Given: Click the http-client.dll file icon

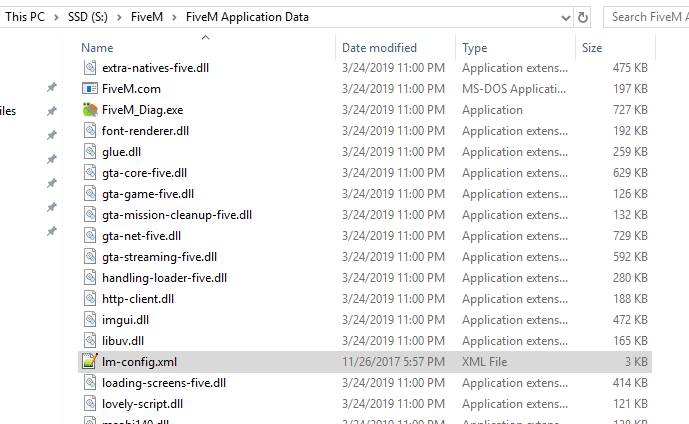Looking at the screenshot, I should [x=90, y=299].
